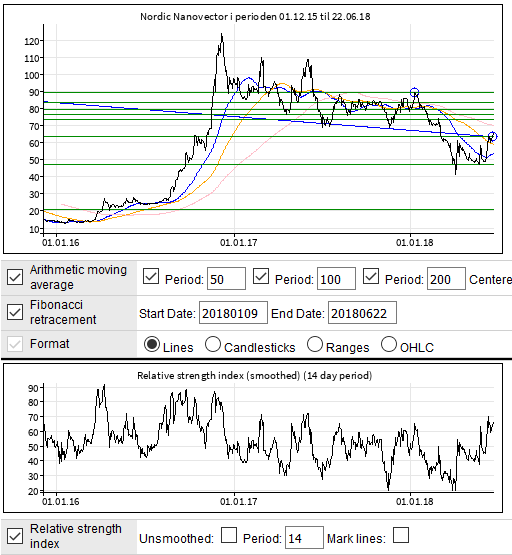Click the Mark lines label
This screenshot has width=512, height=555.
[356, 539]
